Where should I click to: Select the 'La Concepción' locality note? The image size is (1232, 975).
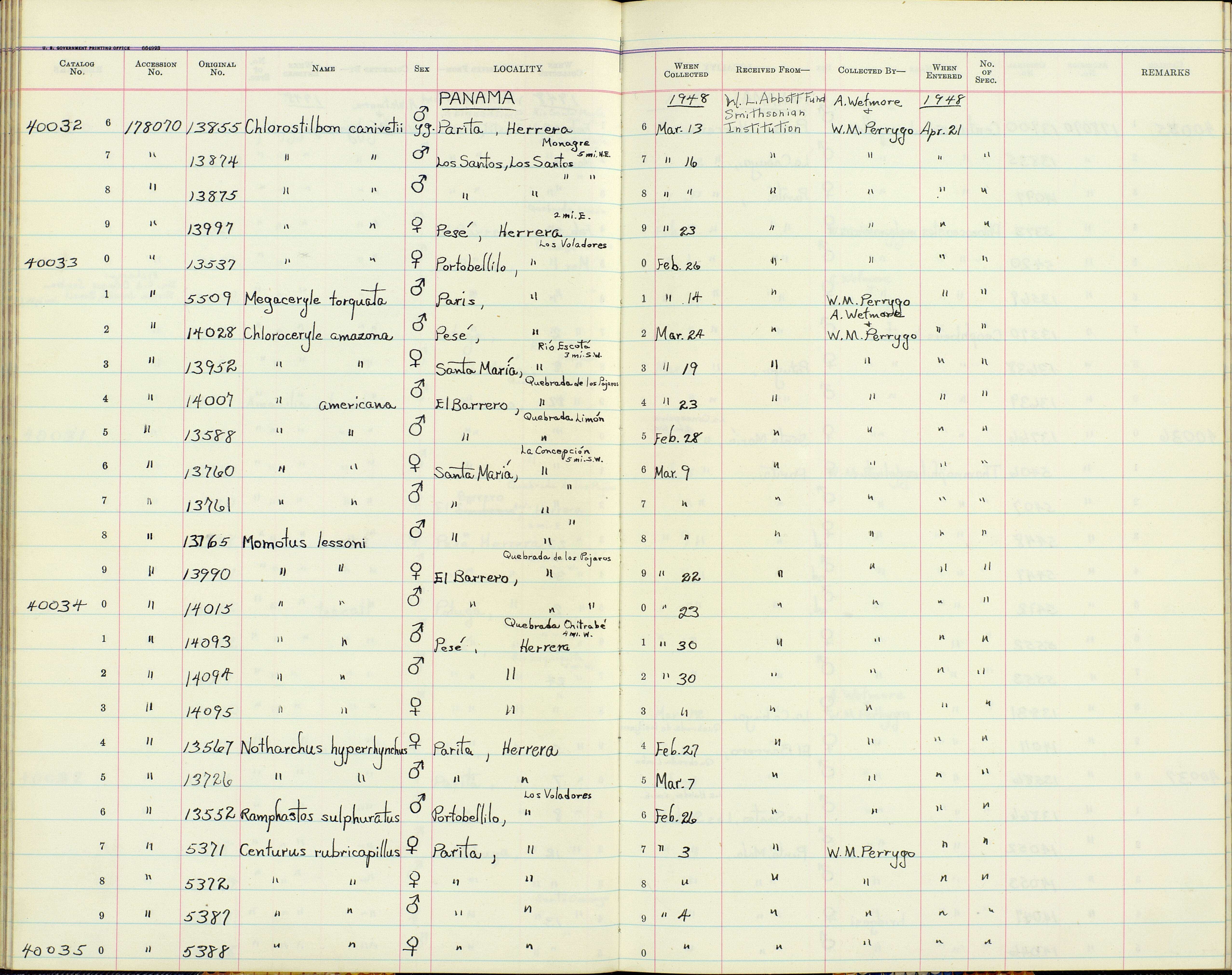click(555, 451)
